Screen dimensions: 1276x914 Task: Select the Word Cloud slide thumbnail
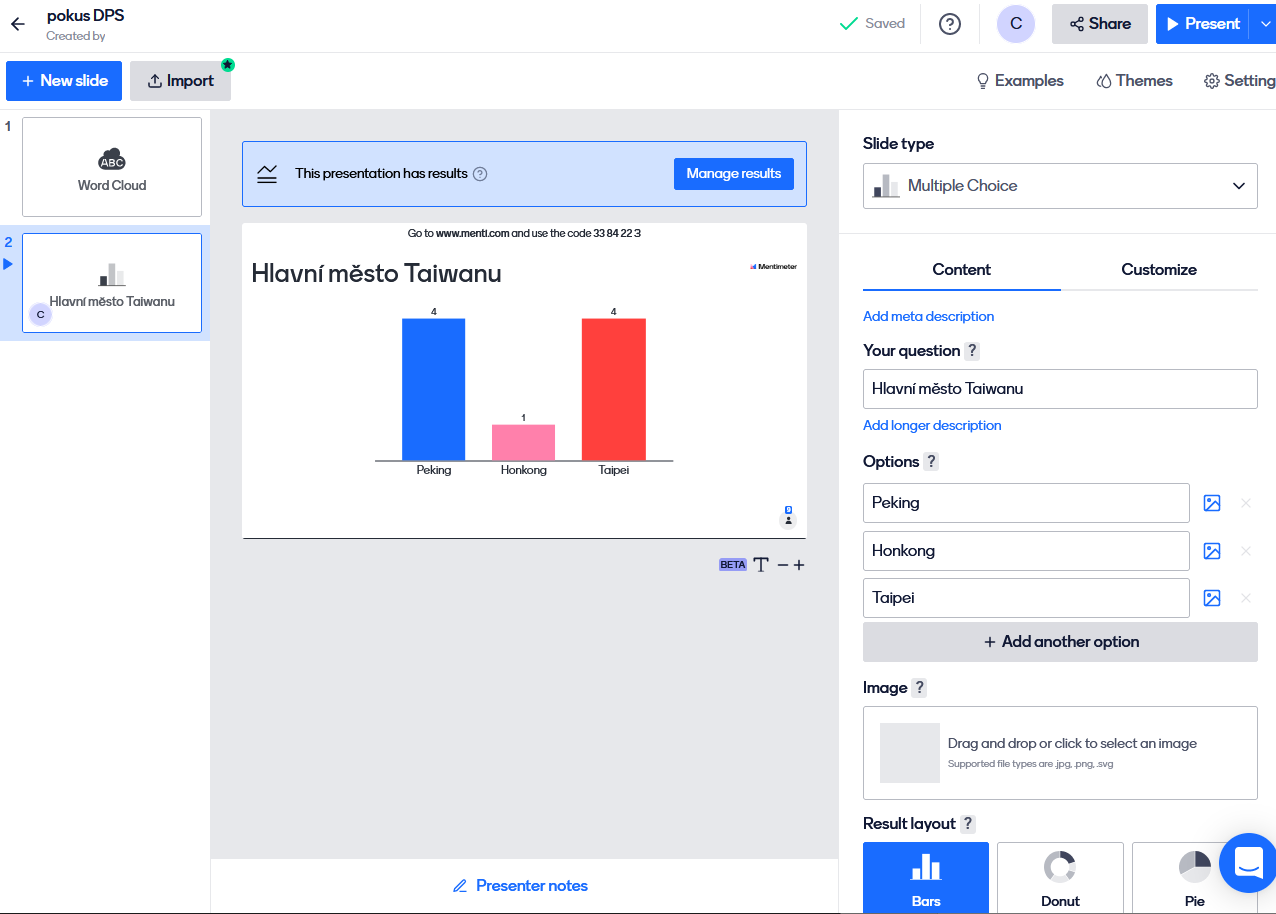pos(112,167)
